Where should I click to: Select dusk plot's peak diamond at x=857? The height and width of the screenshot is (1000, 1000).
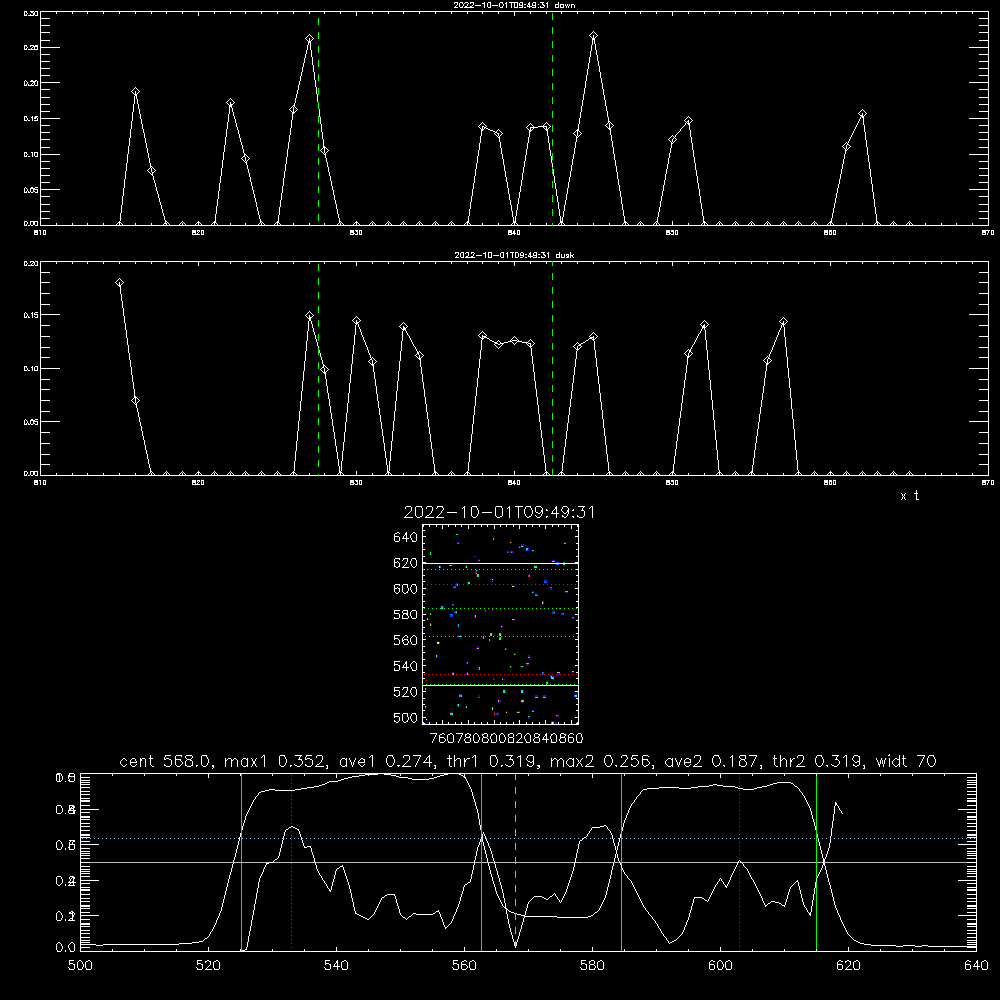[783, 322]
